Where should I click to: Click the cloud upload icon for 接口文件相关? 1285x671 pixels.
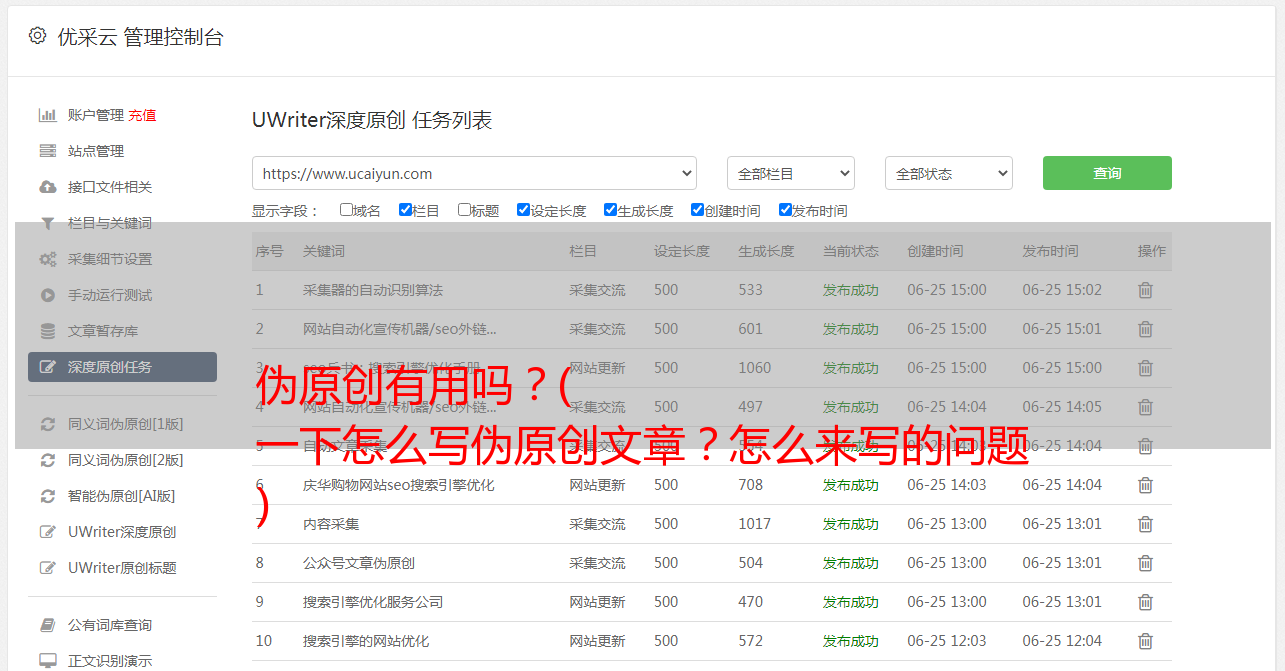pos(48,187)
